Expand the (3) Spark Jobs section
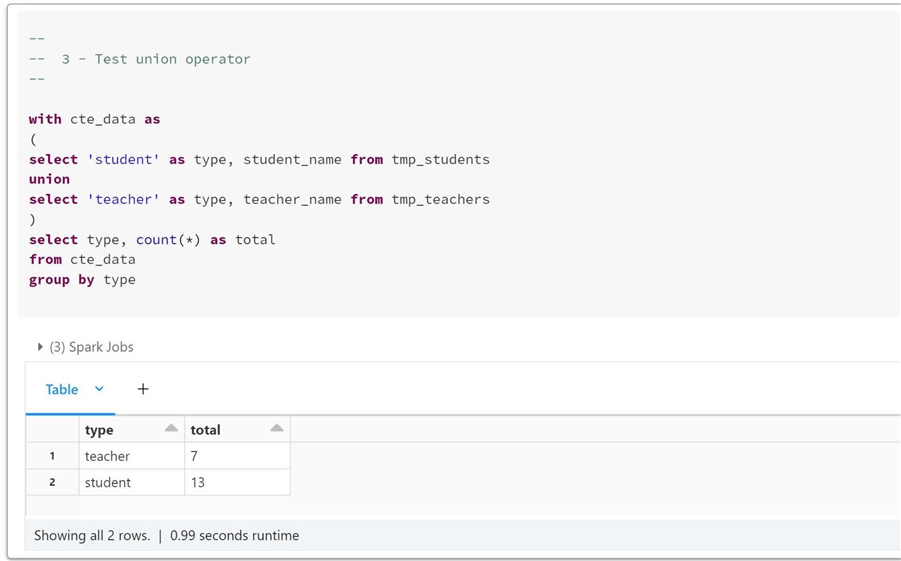The image size is (901, 561). (85, 347)
